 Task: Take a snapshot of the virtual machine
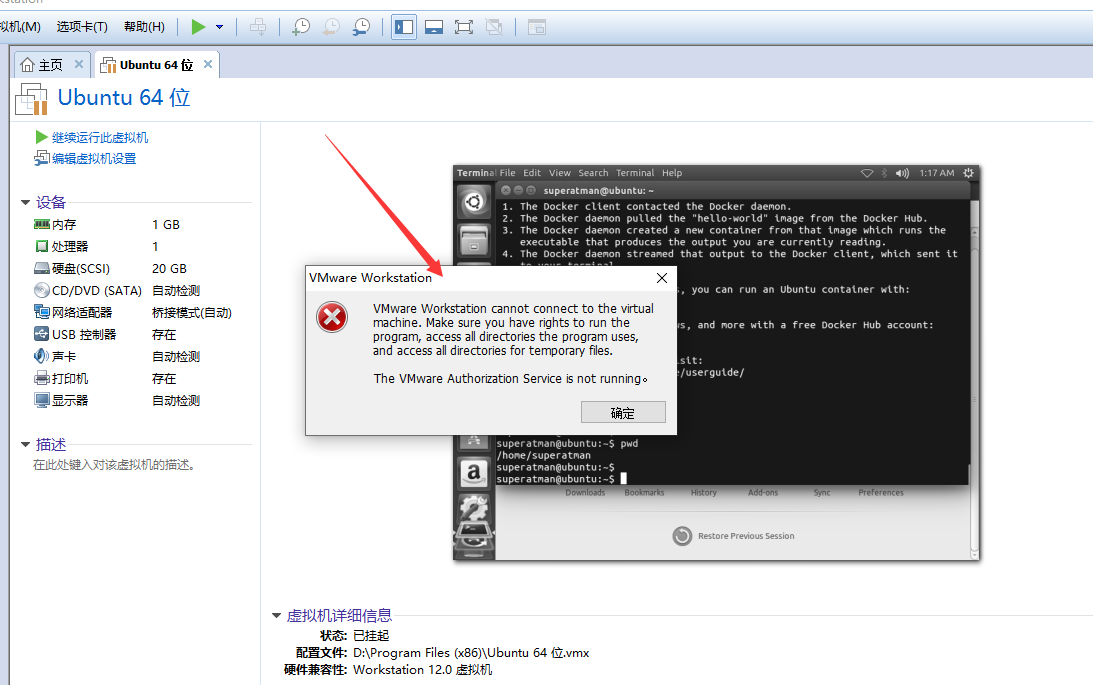coord(301,27)
